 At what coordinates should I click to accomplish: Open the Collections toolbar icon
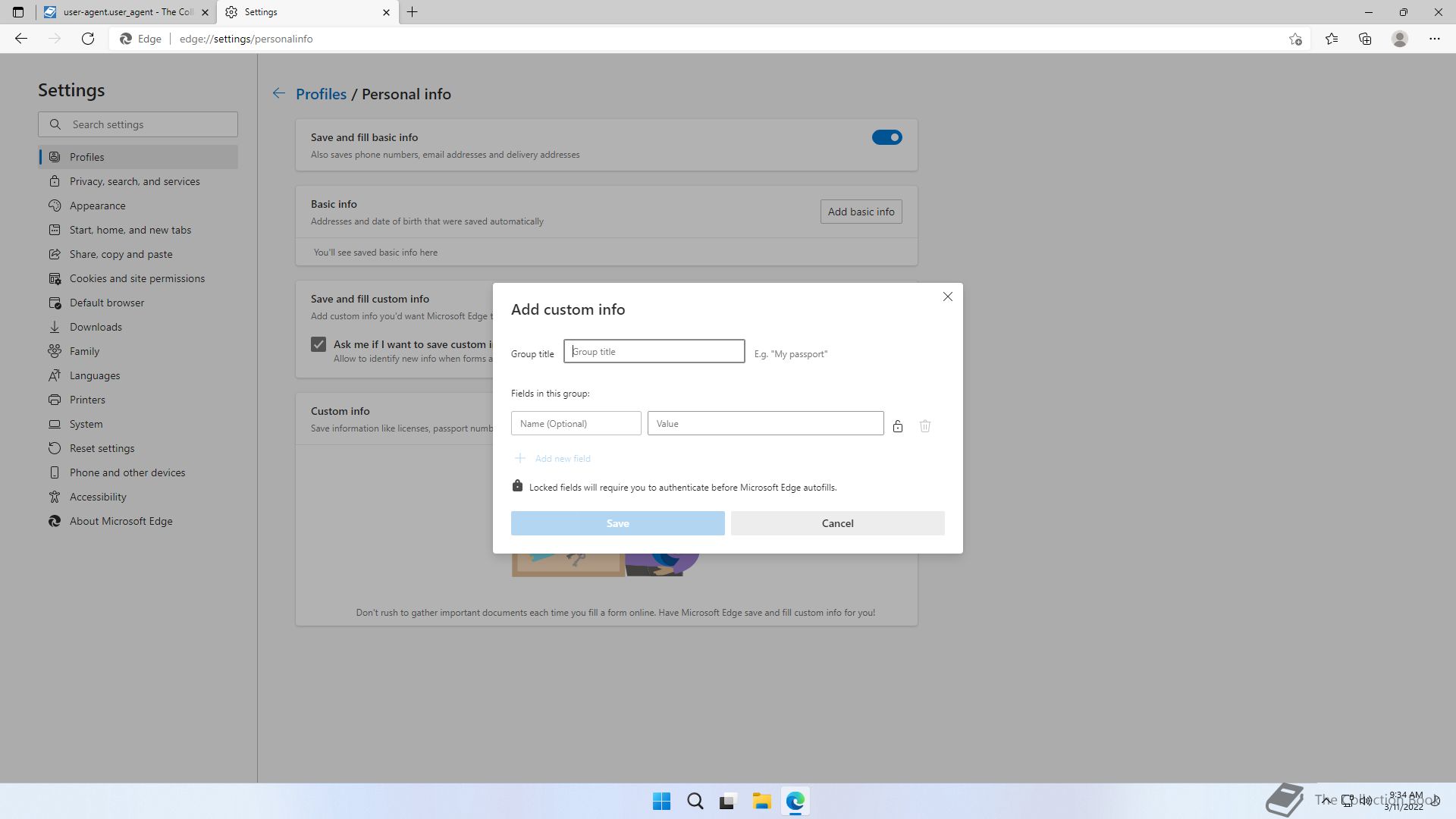point(1365,39)
